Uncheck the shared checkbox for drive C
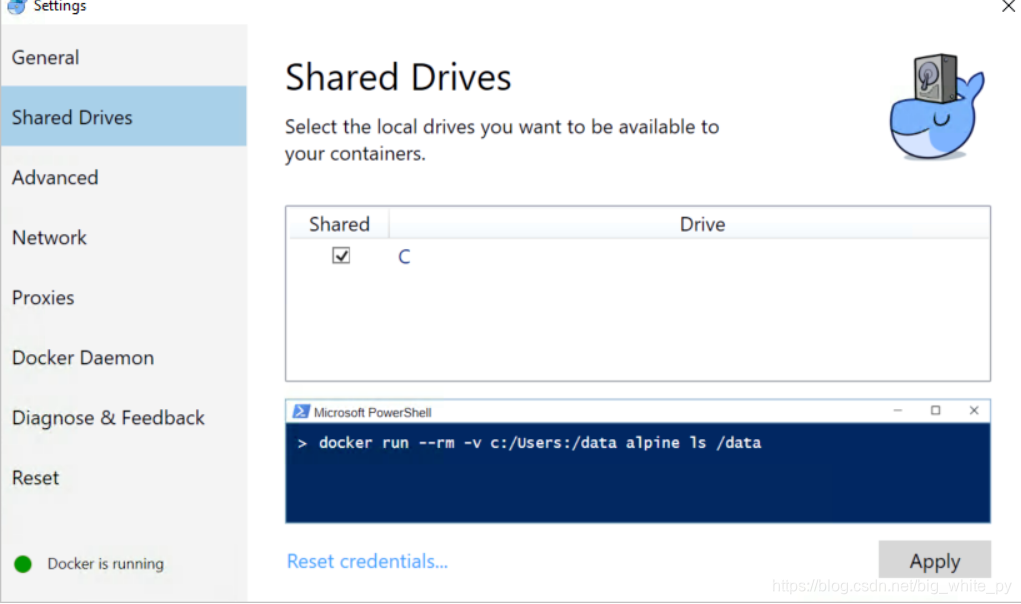This screenshot has height=604, width=1021. [341, 255]
